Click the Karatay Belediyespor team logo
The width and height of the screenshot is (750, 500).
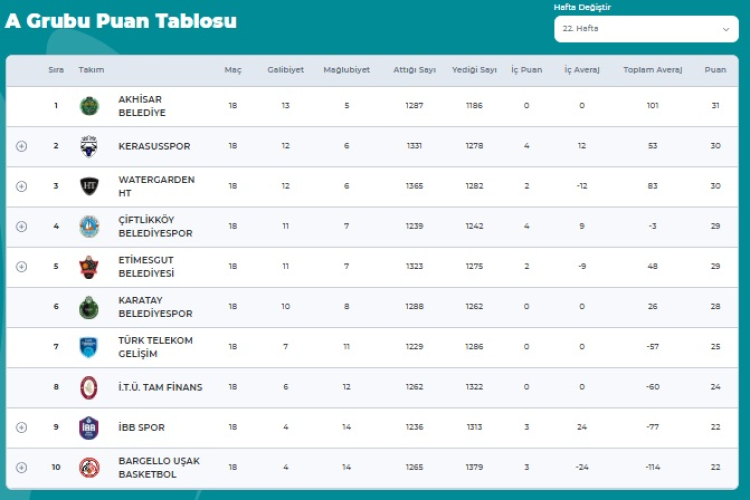[x=89, y=307]
